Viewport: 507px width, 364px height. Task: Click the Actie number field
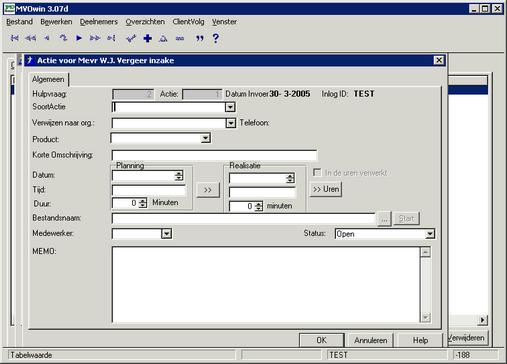pos(202,94)
